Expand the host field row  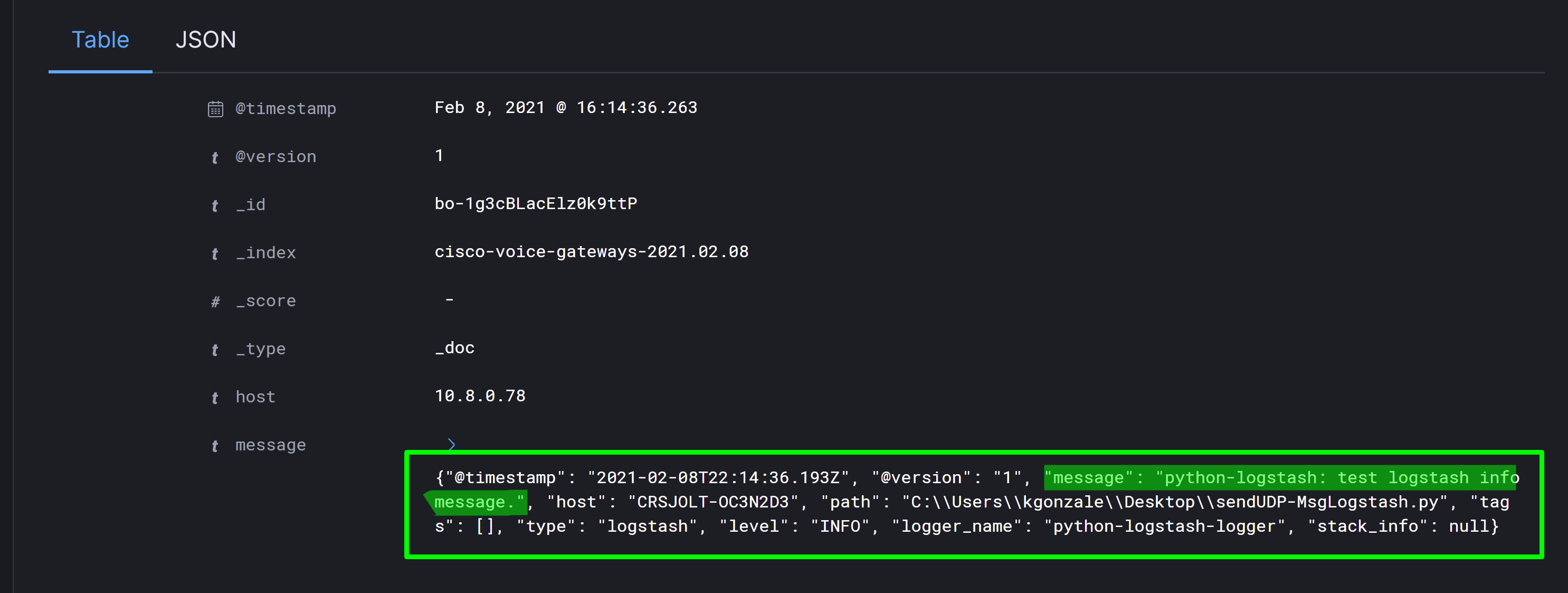[255, 397]
